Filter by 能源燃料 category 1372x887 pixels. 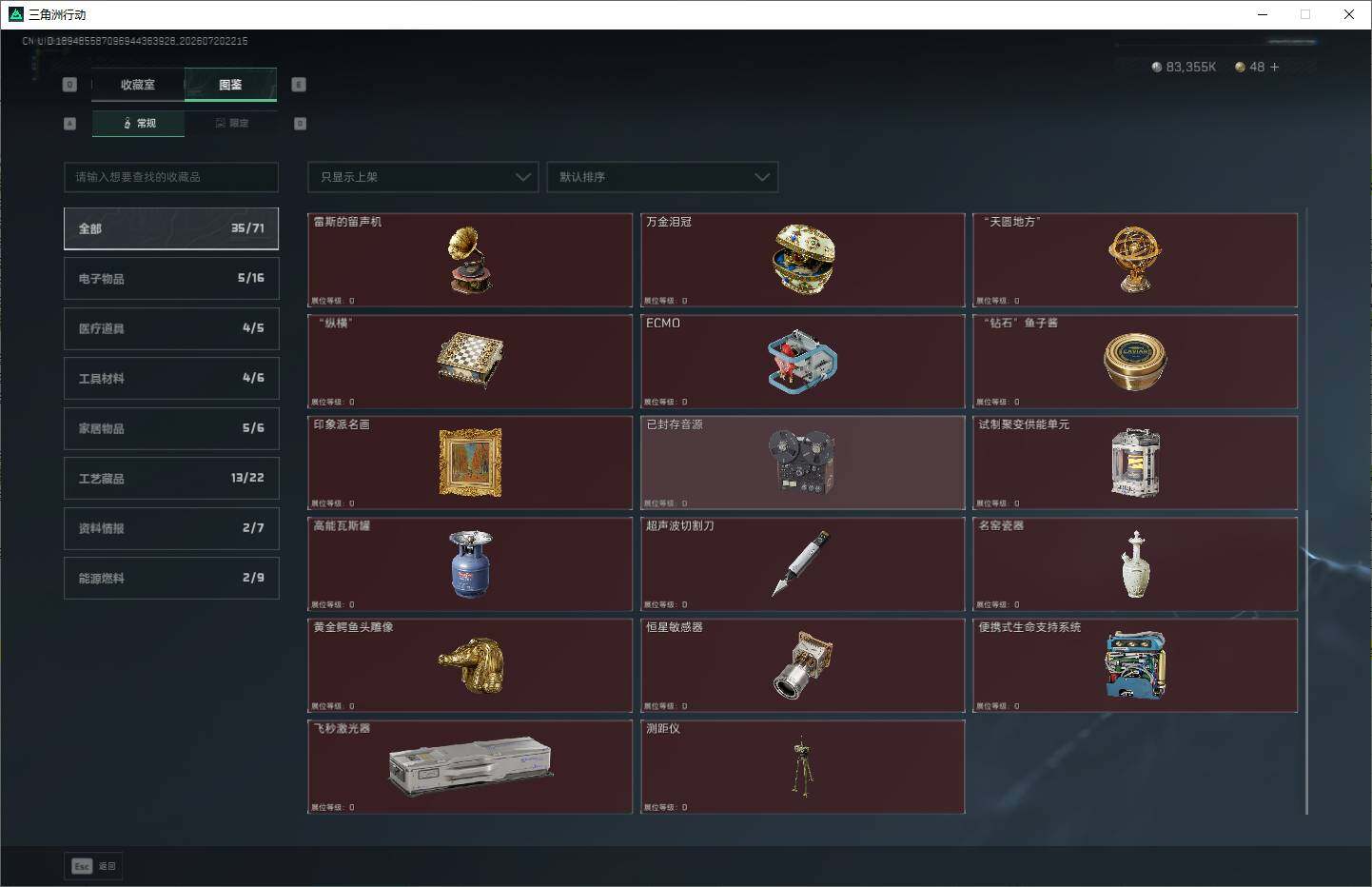click(171, 578)
